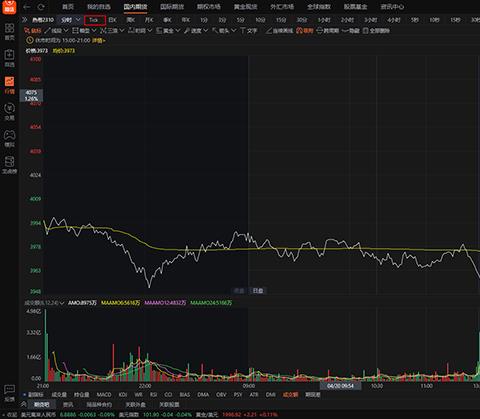
Task: Select the highlighted 成交额 indicator
Action: (291, 395)
